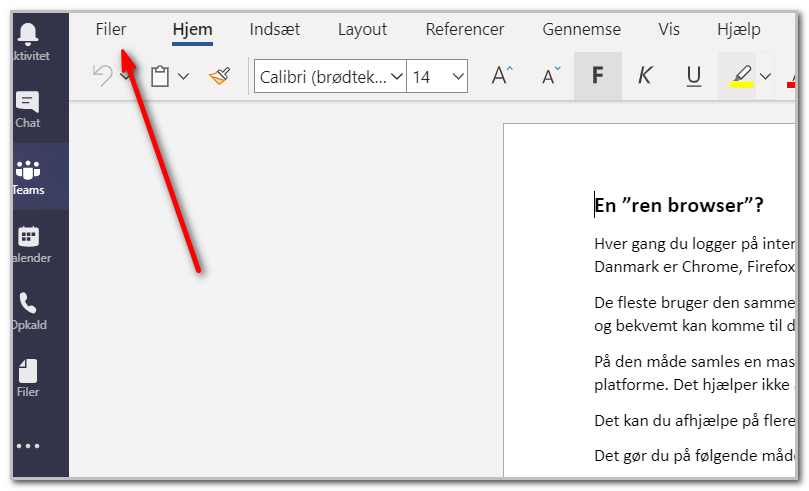Click paragraph starting 'På den måde samles'

point(694,372)
